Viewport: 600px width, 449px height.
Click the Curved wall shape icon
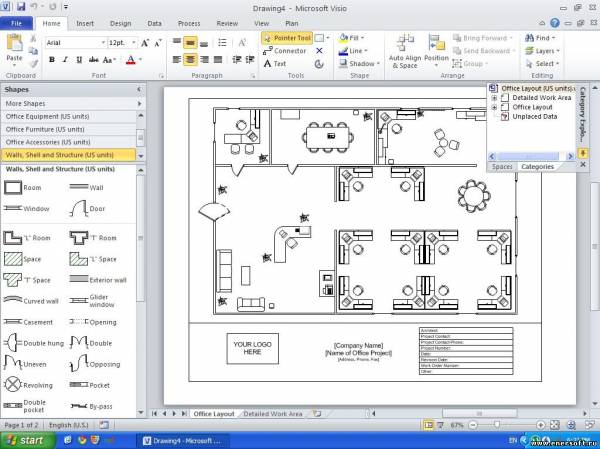(x=13, y=300)
